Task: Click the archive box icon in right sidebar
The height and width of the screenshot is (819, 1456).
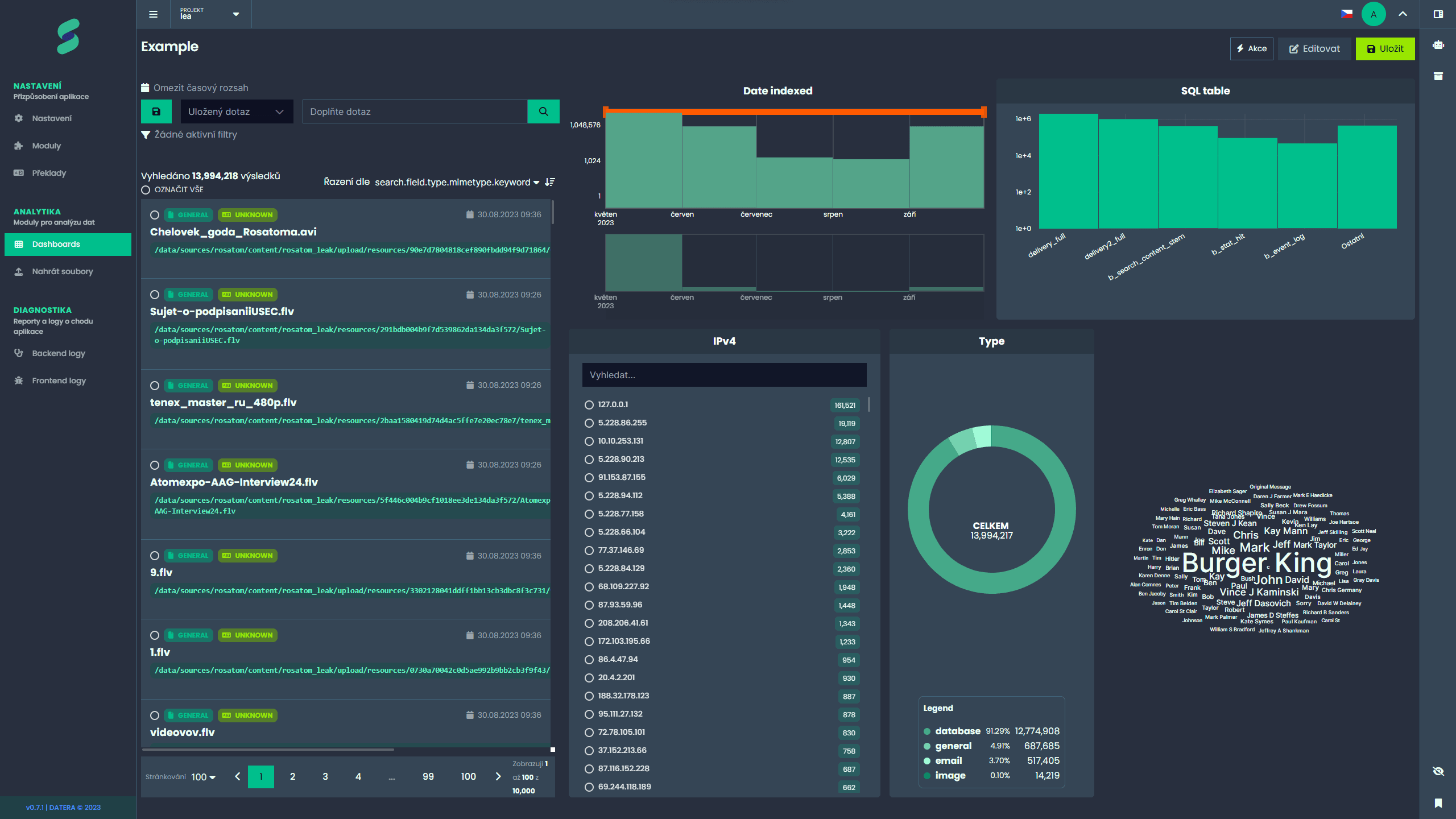Action: (1438, 76)
